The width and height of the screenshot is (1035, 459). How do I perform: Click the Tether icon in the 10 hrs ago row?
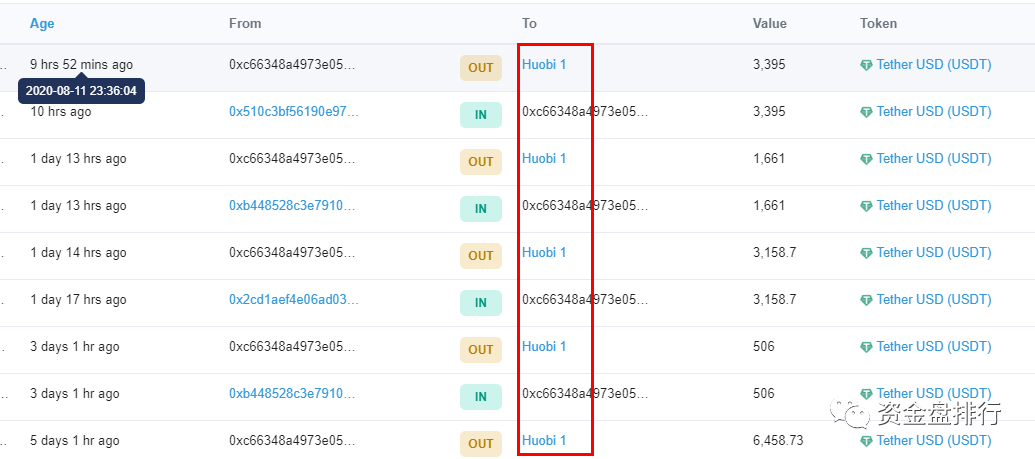pyautogui.click(x=866, y=112)
